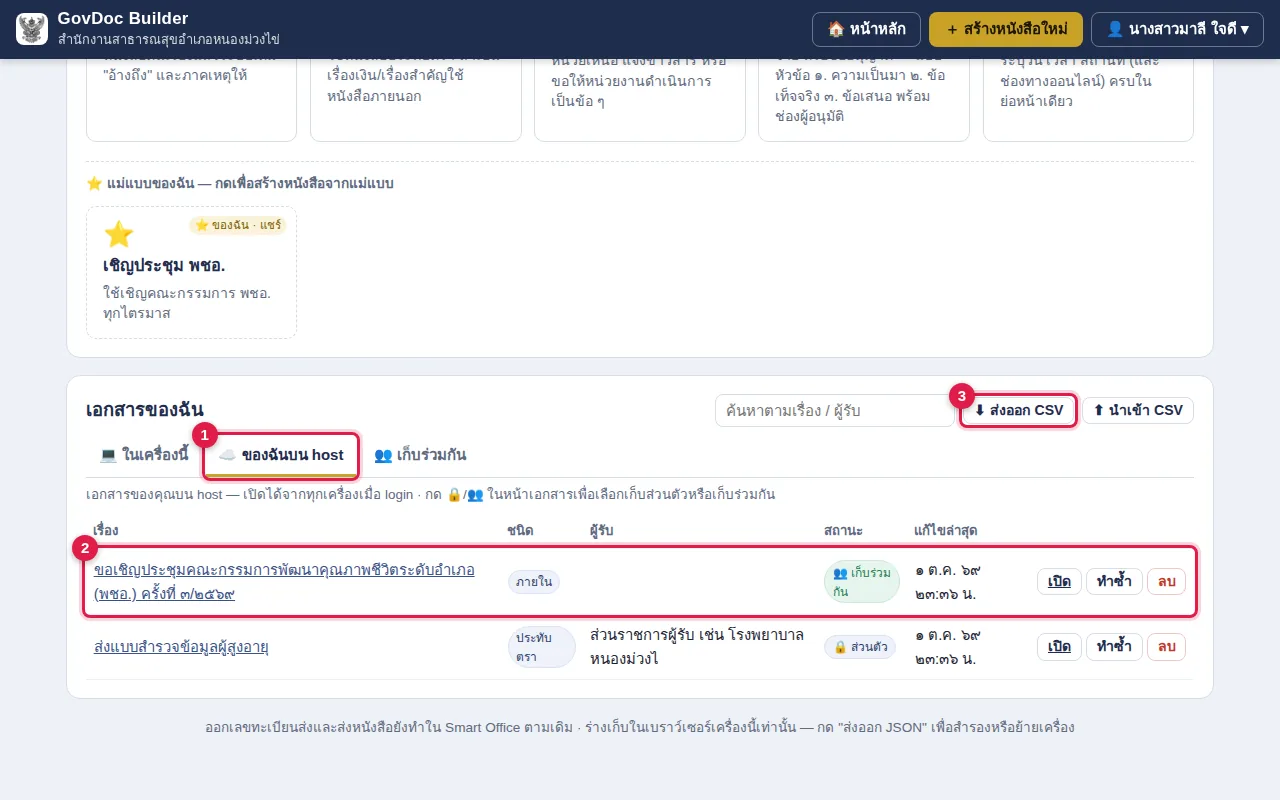This screenshot has width=1280, height=800.
Task: Click recipient text ส่วนราชการผู้รับ เช่น โรงพยาบาล
Action: tap(697, 646)
